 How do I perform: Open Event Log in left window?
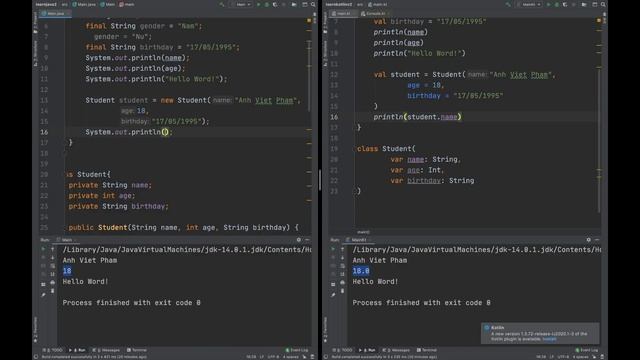pyautogui.click(x=297, y=350)
